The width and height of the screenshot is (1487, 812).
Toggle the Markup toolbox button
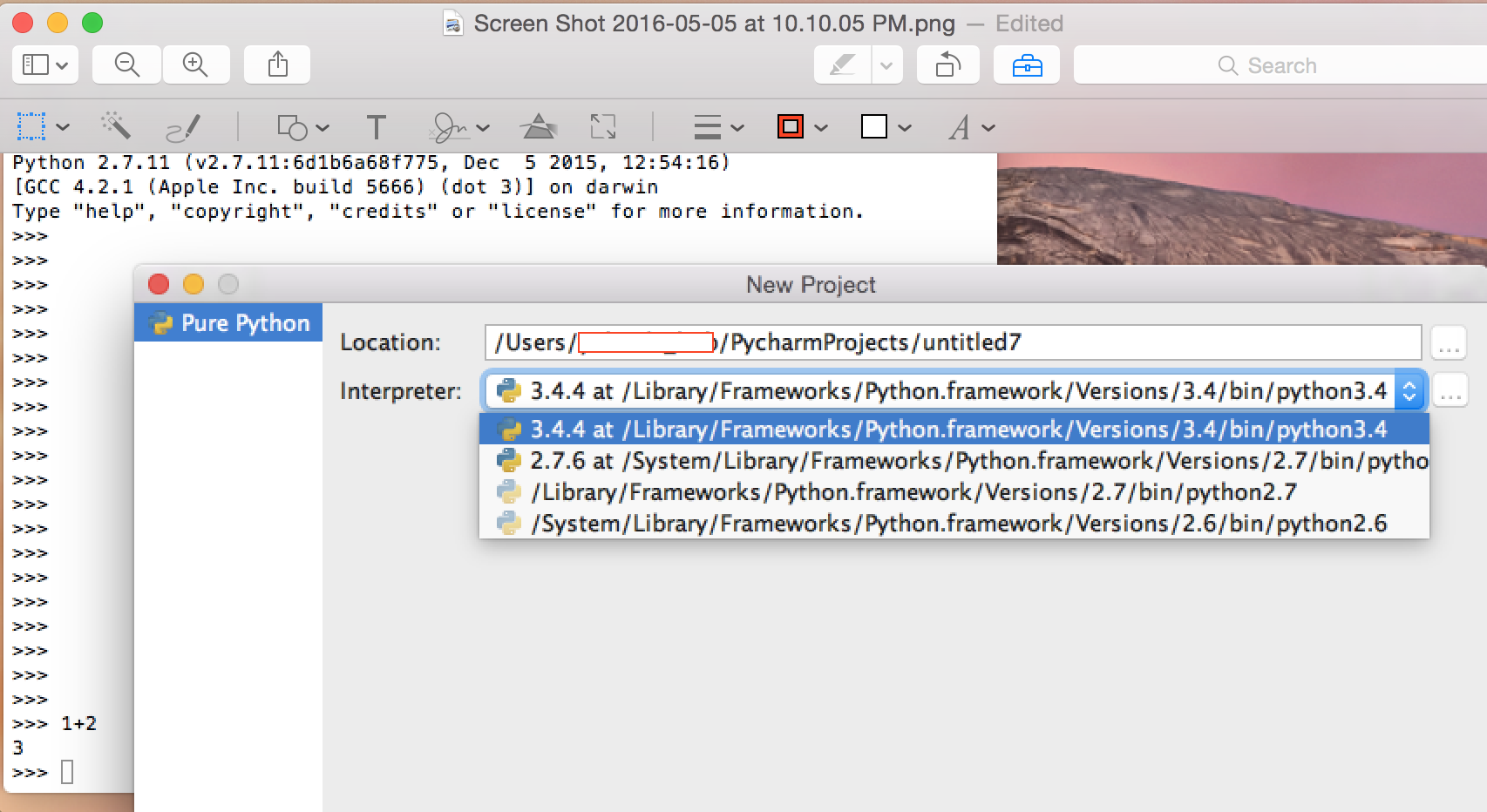(x=1027, y=64)
